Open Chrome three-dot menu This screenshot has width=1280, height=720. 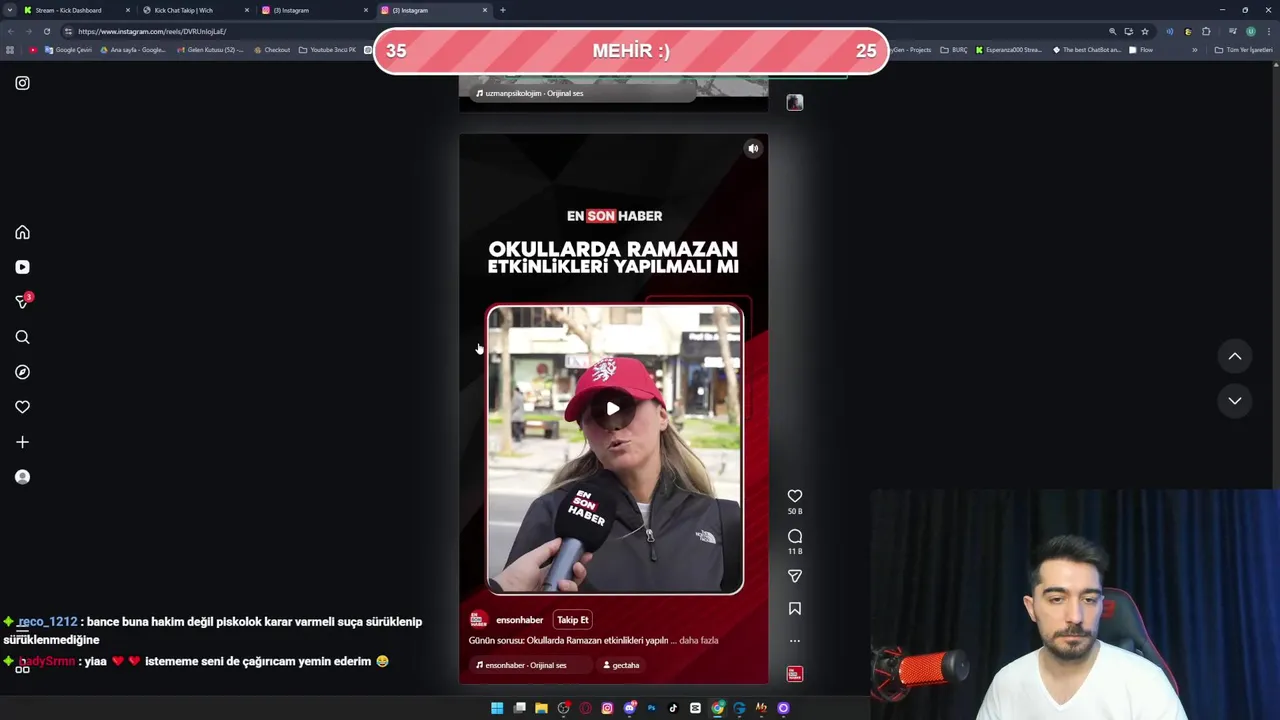(x=1269, y=31)
